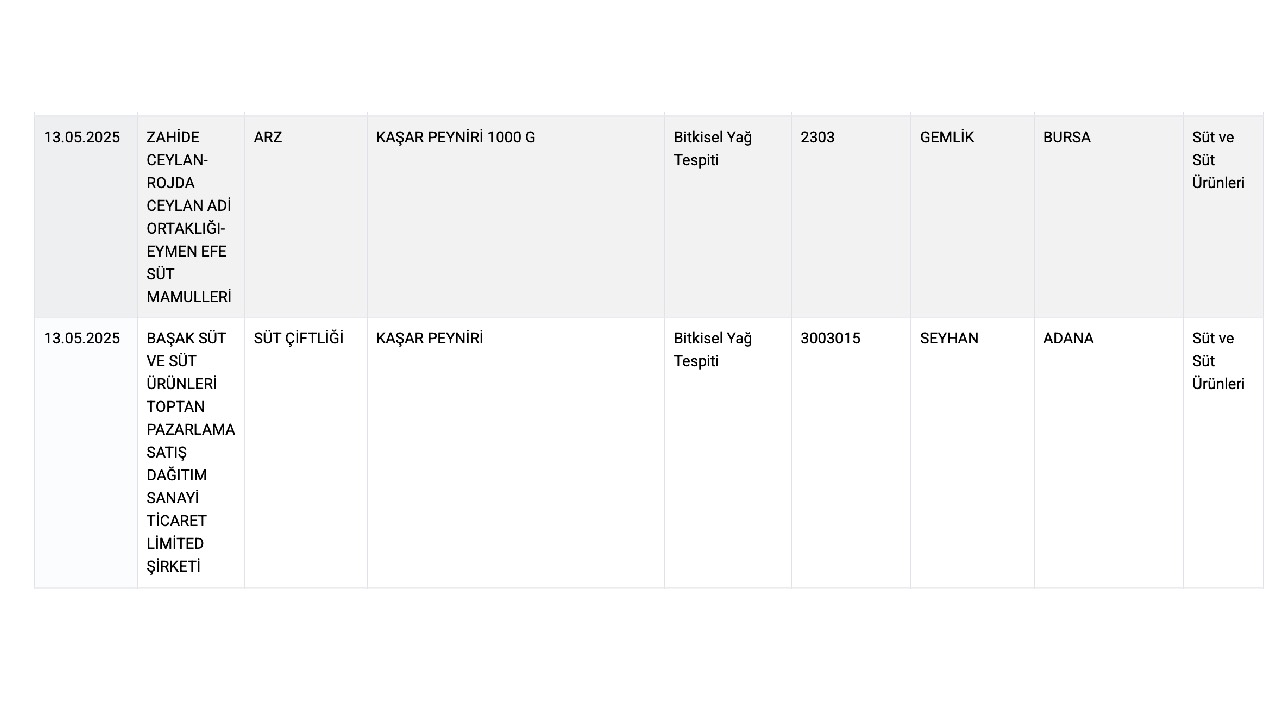
Task: Select the ADANA province cell
Action: tap(1108, 452)
